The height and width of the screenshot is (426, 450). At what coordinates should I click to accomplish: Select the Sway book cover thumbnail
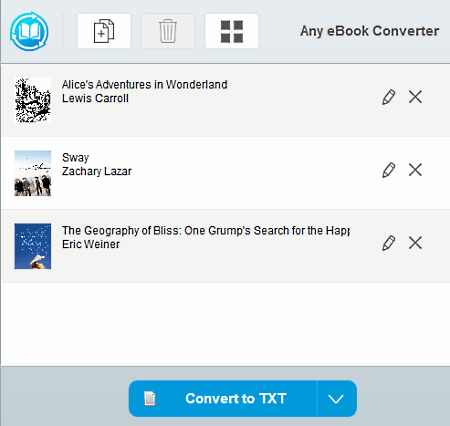(x=33, y=173)
